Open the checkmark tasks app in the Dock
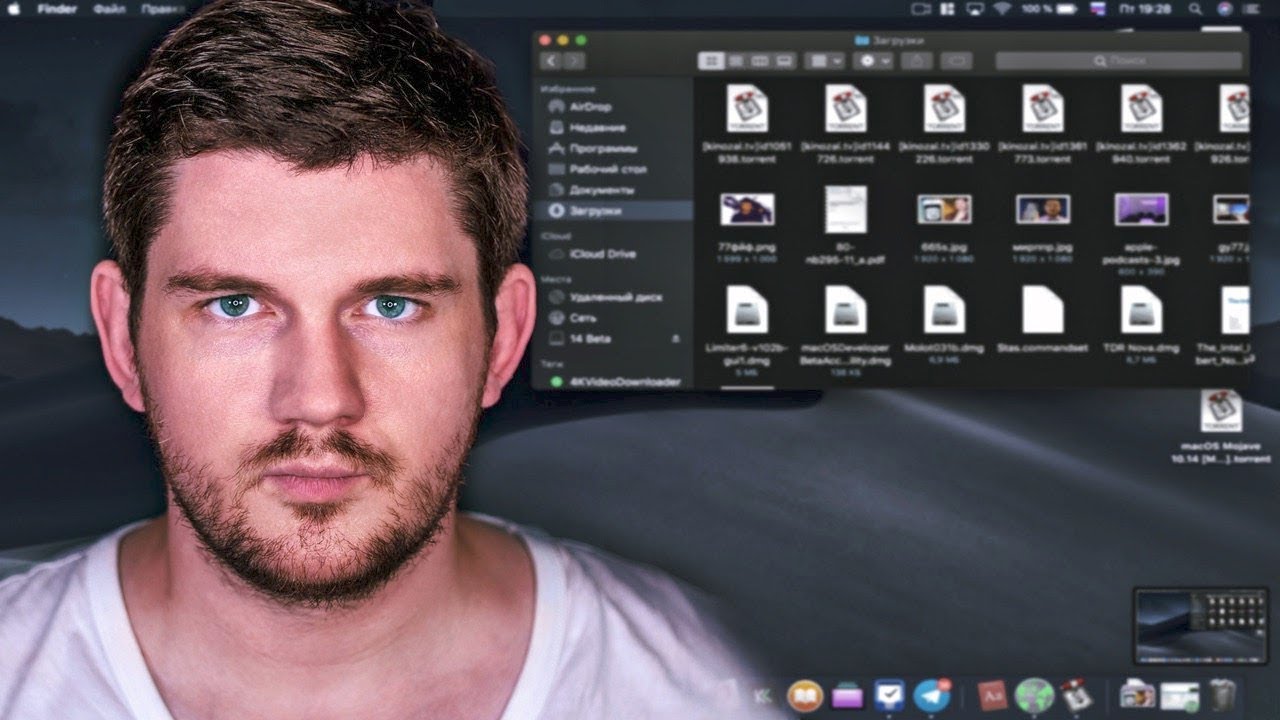 889,694
